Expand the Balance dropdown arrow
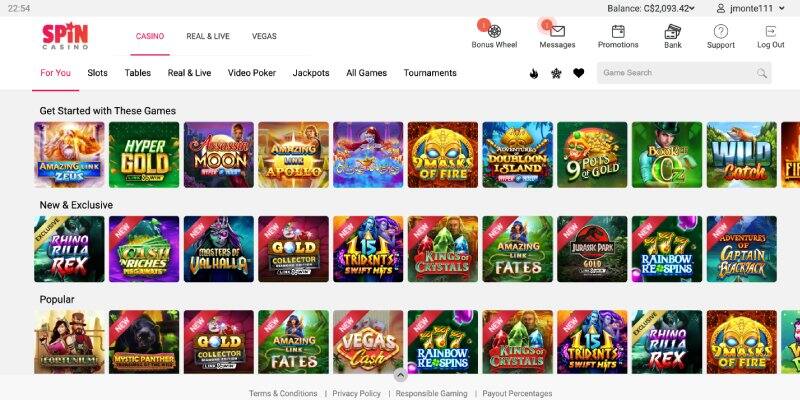800x400 pixels. point(691,9)
